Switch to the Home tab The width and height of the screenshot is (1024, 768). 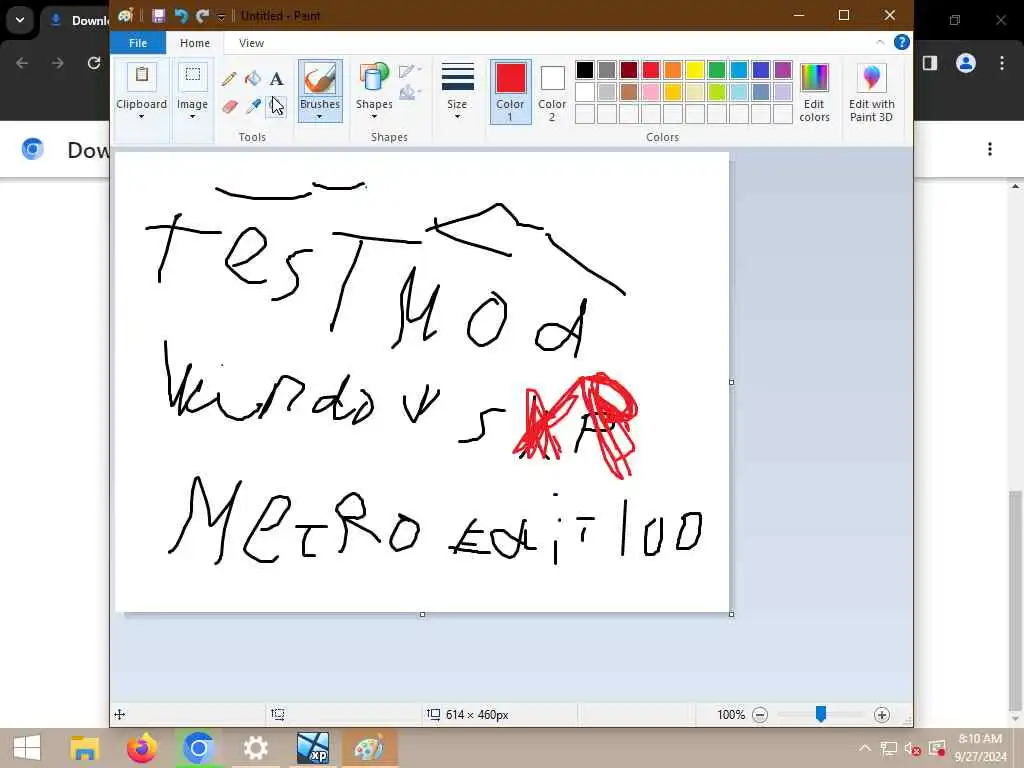coord(195,43)
